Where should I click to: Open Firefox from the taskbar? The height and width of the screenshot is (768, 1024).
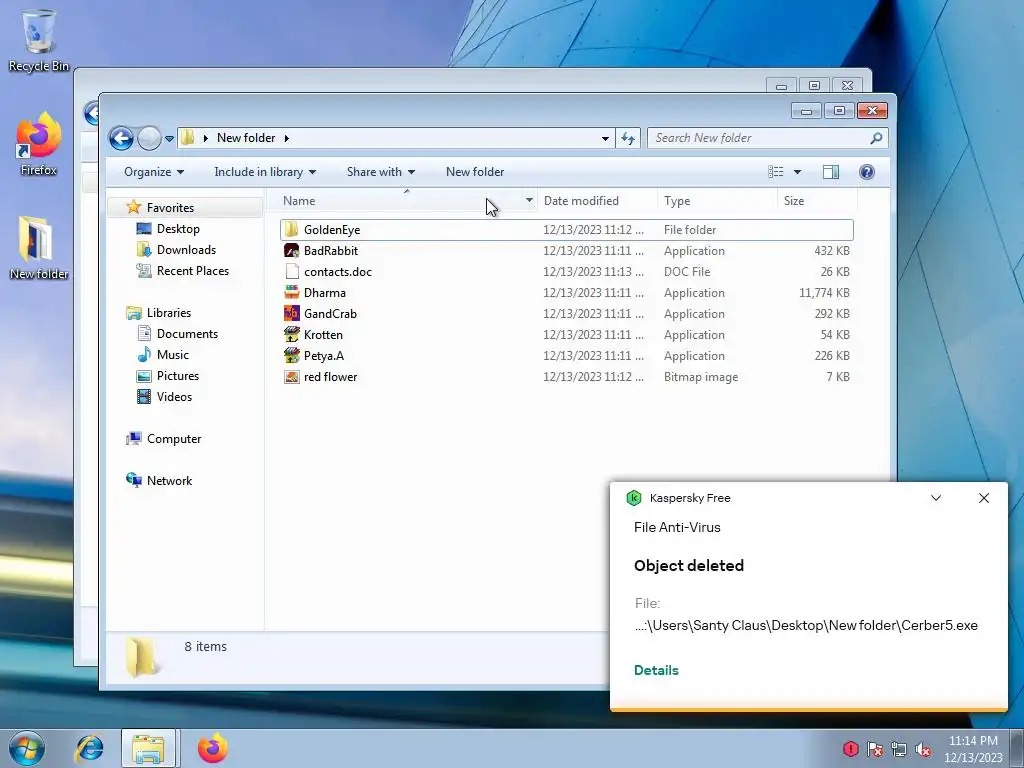click(212, 748)
